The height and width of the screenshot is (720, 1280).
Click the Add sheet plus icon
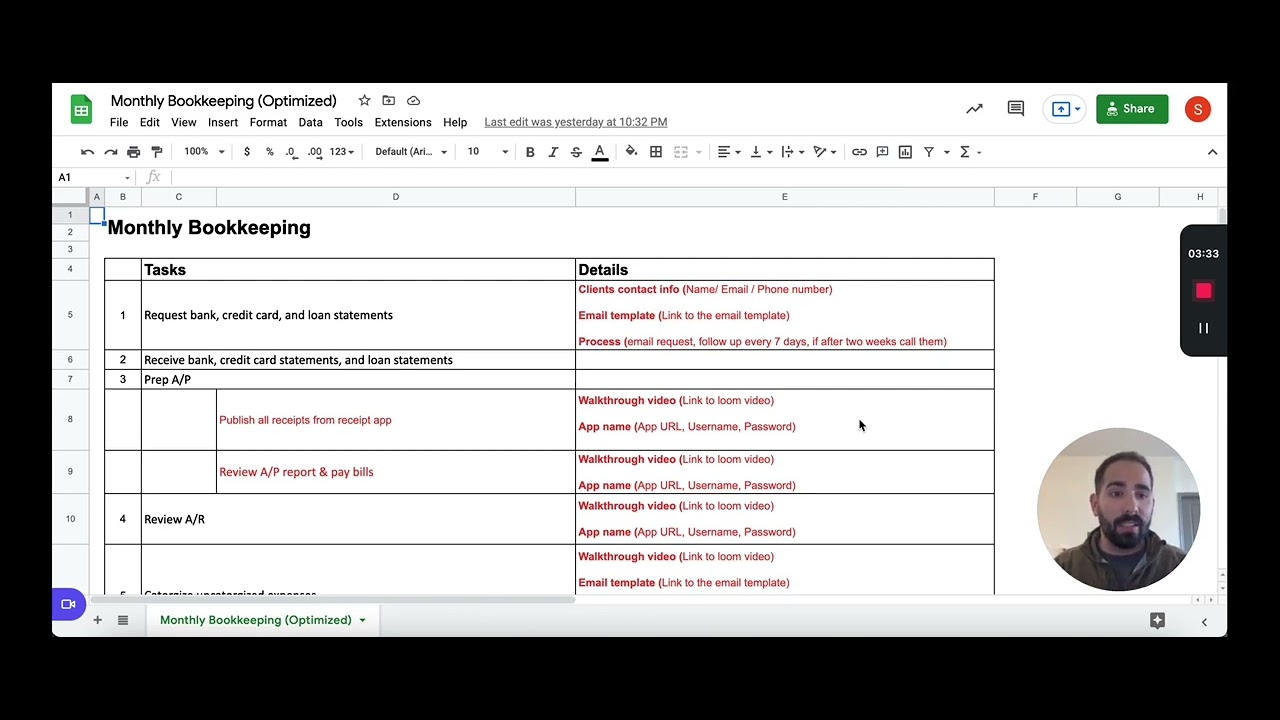(x=97, y=620)
